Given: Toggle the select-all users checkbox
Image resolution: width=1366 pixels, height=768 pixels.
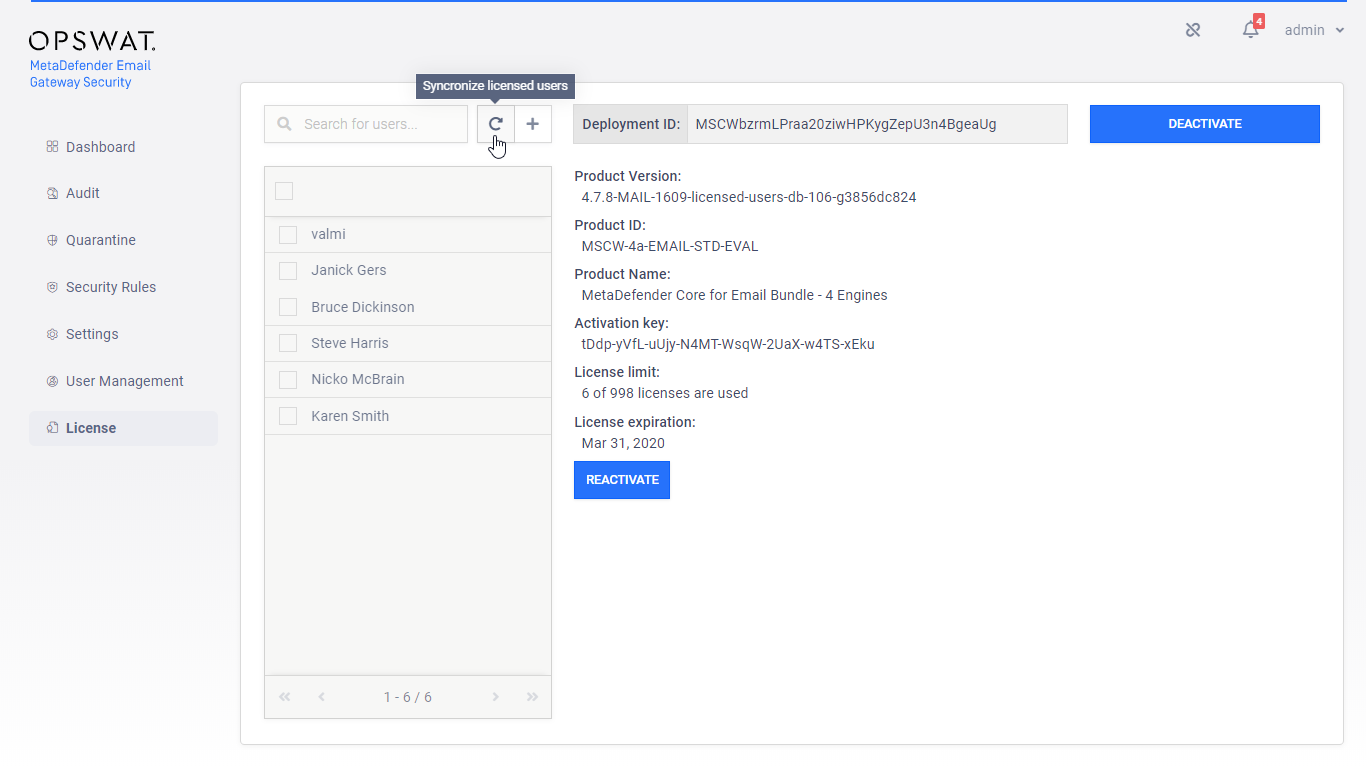Looking at the screenshot, I should tap(284, 191).
